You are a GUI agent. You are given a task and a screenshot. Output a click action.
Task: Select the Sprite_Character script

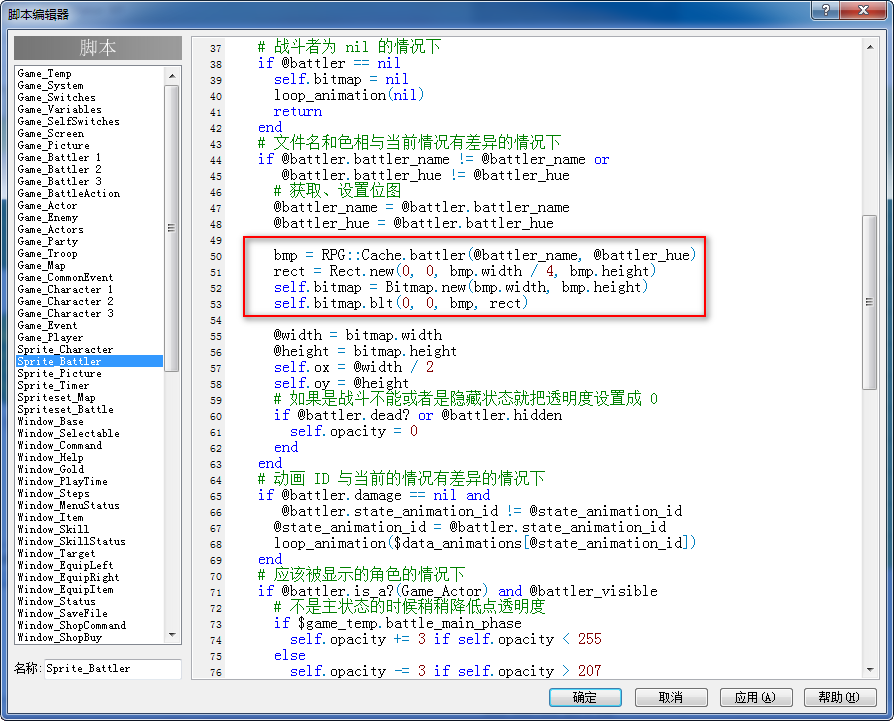pyautogui.click(x=66, y=349)
